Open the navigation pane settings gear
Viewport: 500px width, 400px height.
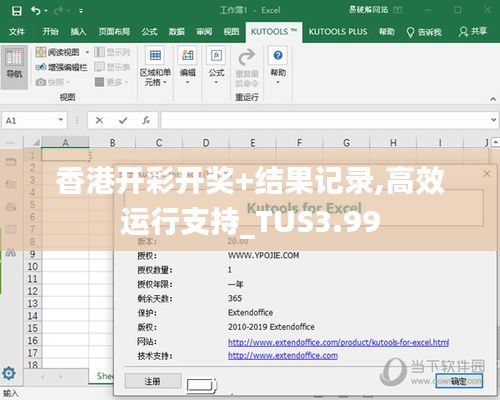click(9, 373)
